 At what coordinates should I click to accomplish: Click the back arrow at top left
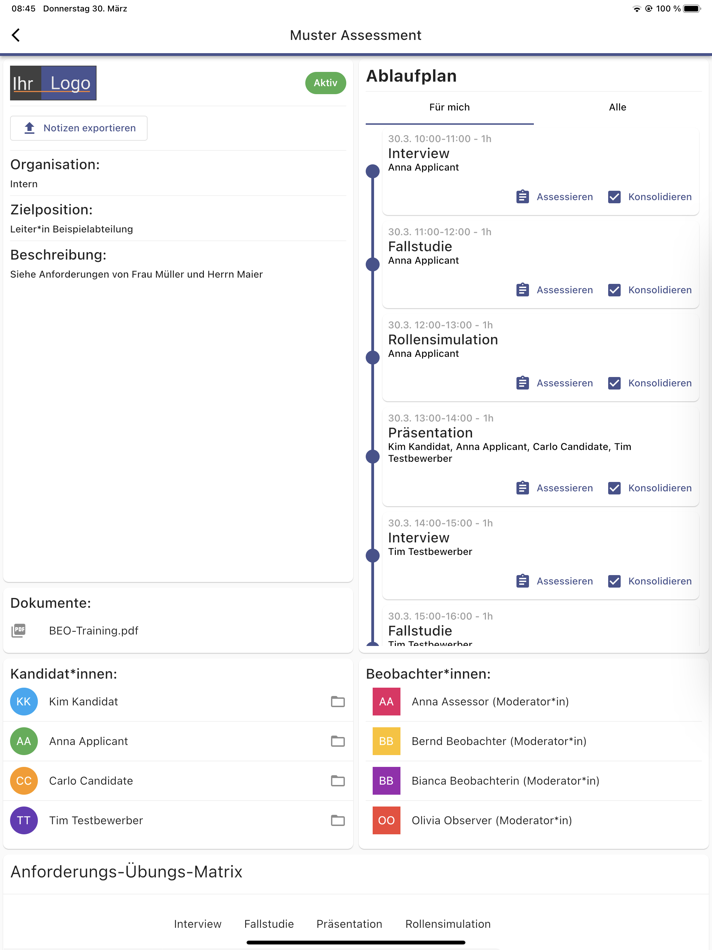point(15,34)
